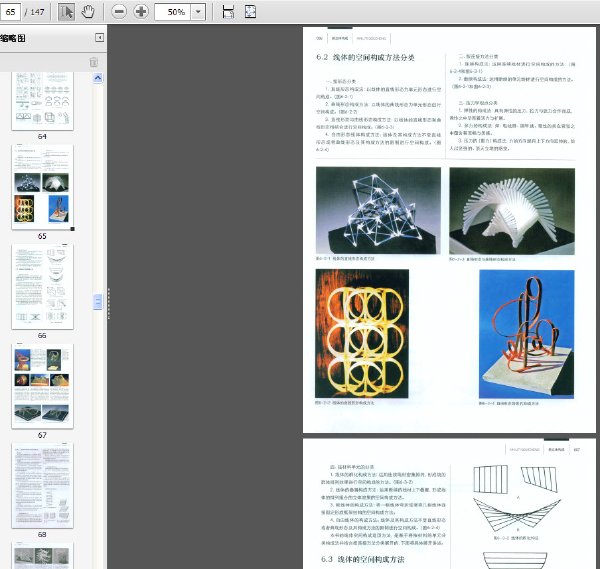Open the zoom level dropdown arrow

pos(198,12)
